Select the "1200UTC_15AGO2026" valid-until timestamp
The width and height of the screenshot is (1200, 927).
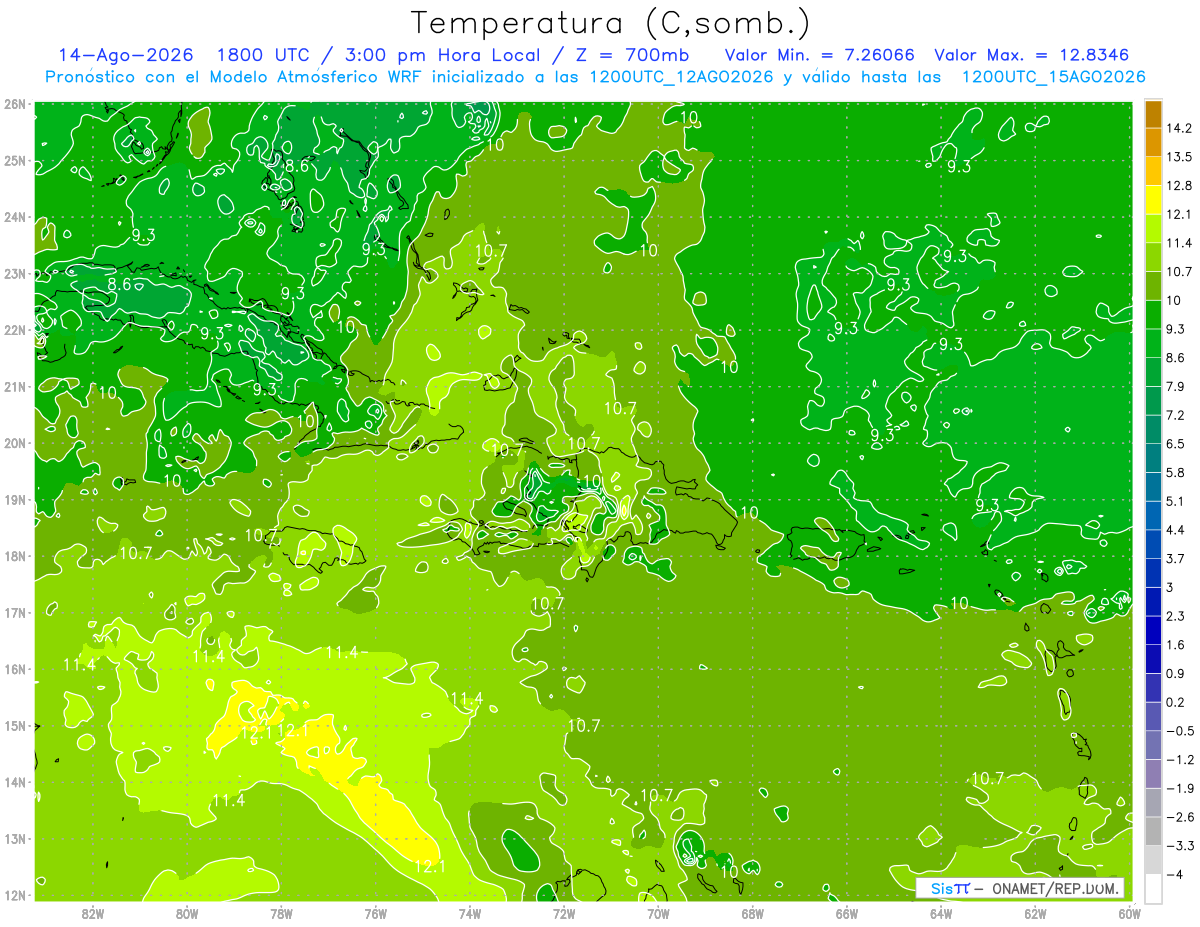pyautogui.click(x=1053, y=77)
